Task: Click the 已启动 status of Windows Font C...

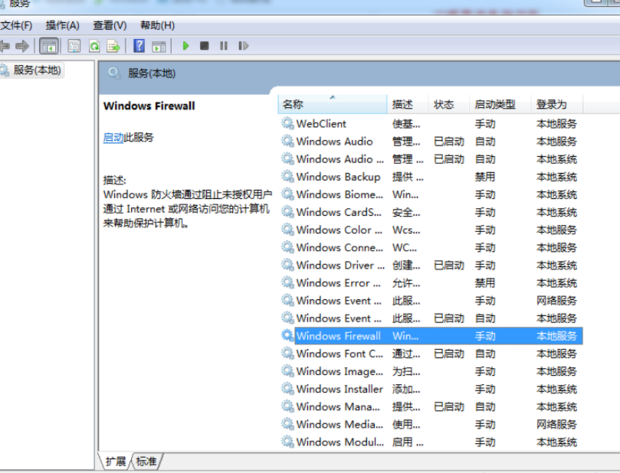Action: [x=449, y=354]
